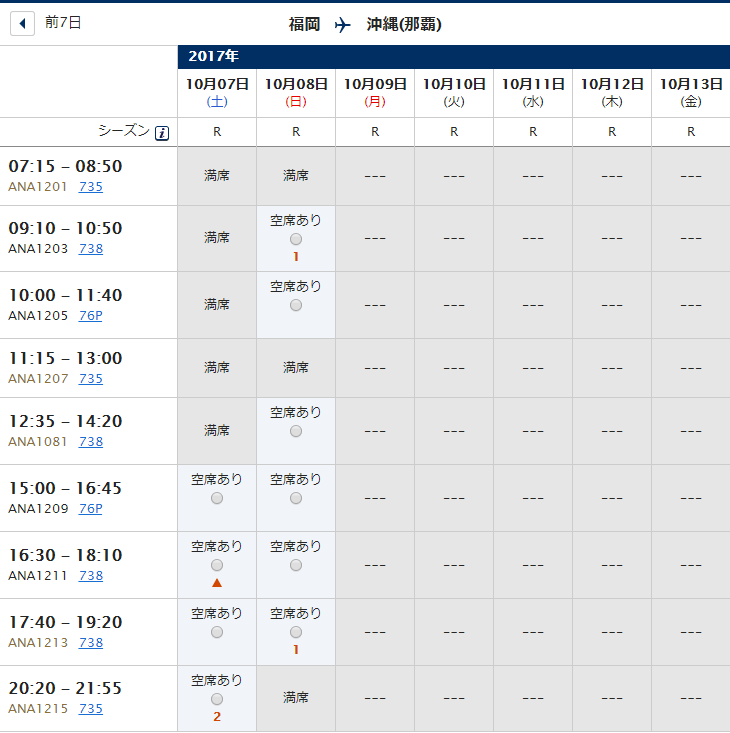Open the season info icon
730x733 pixels.
click(x=162, y=133)
